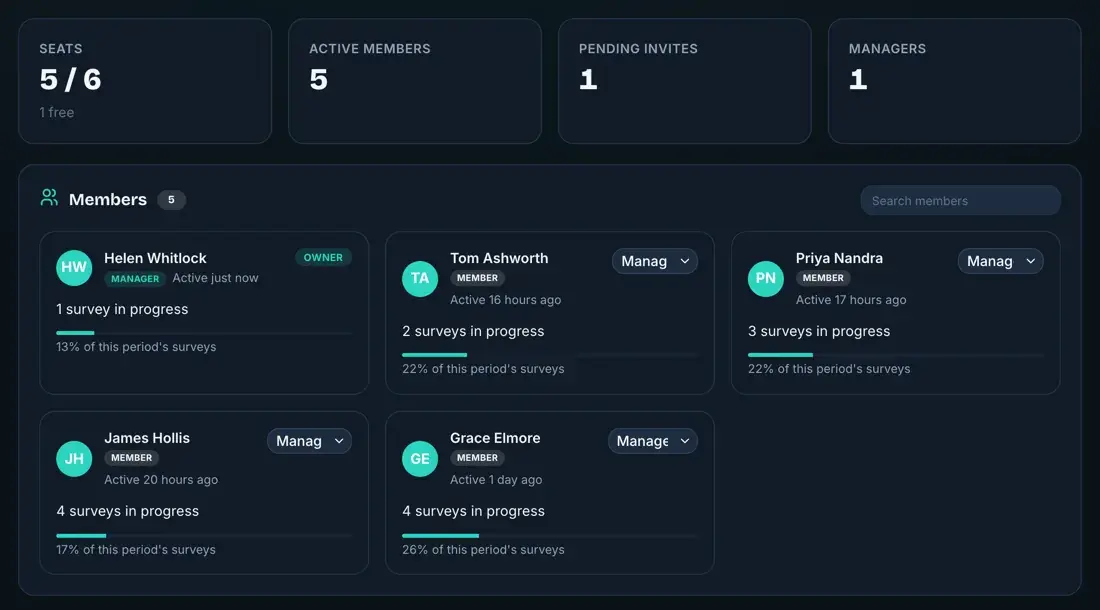Click Tom Ashworth's TA avatar

420,278
